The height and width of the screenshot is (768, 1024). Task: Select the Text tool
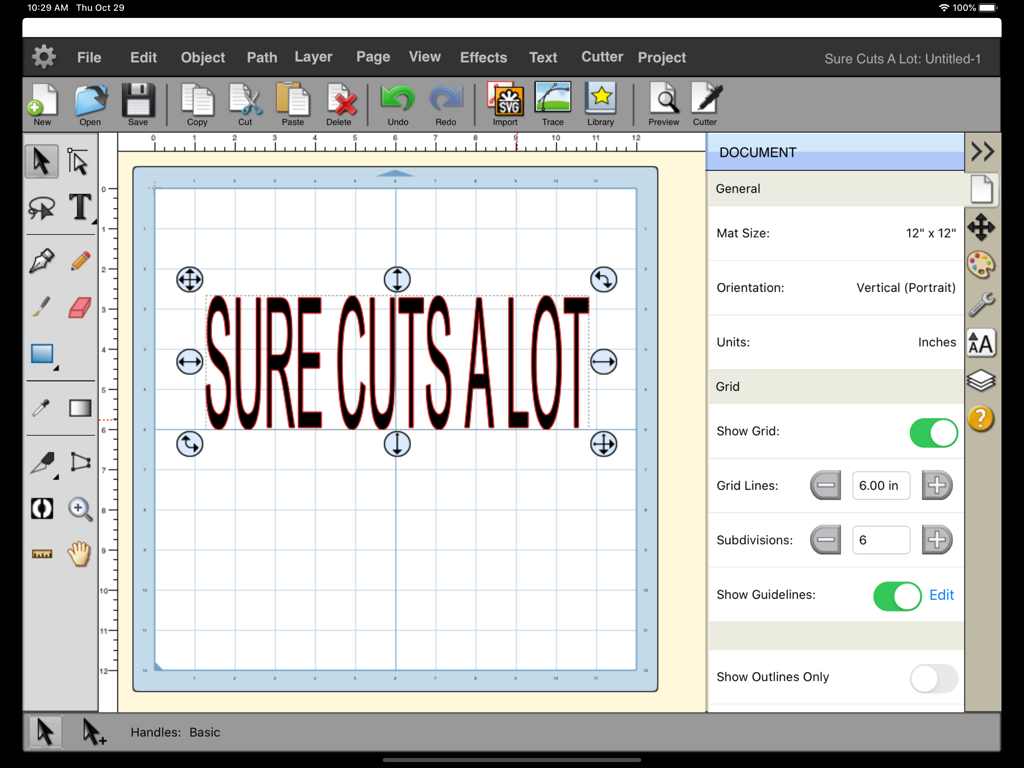coord(81,207)
